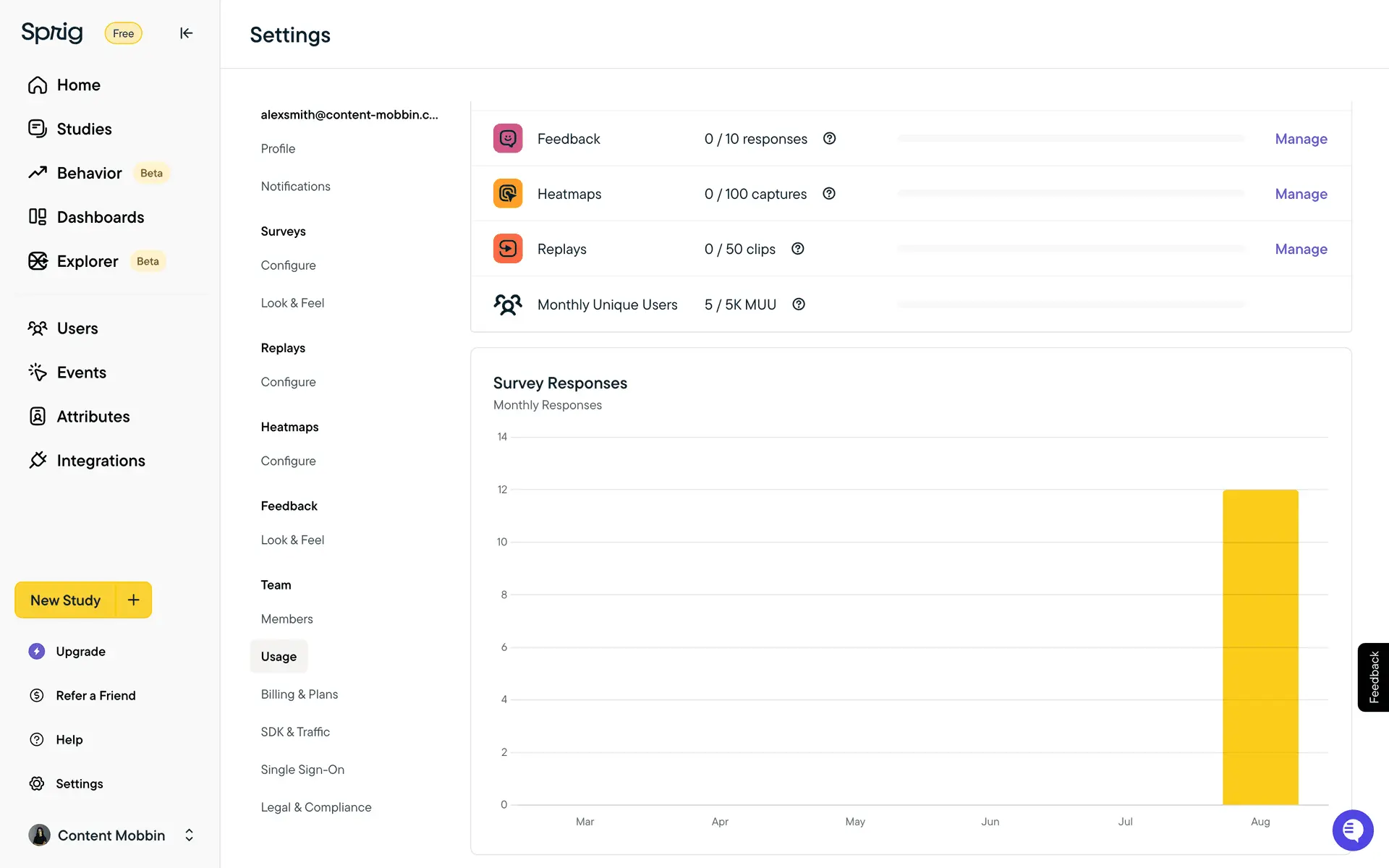The width and height of the screenshot is (1389, 868).
Task: Click the New Study button
Action: pos(65,600)
